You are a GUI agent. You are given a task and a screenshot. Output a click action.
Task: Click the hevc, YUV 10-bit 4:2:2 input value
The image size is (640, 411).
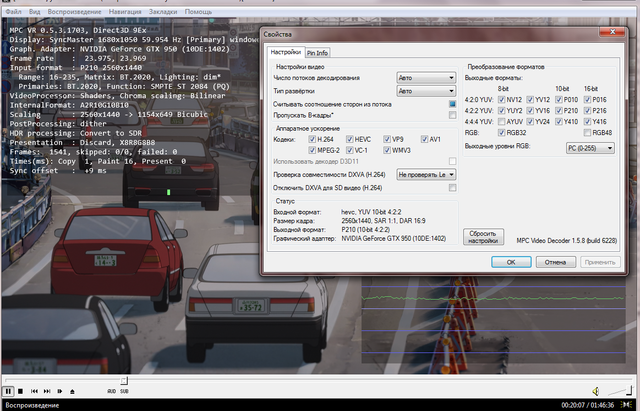pyautogui.click(x=371, y=212)
